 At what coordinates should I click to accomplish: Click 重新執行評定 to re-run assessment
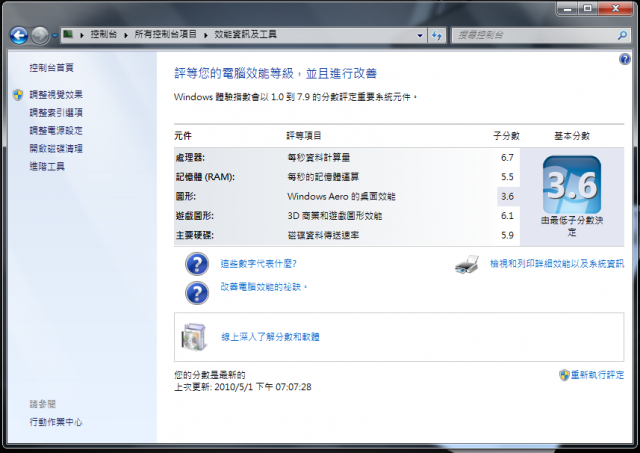pos(597,375)
